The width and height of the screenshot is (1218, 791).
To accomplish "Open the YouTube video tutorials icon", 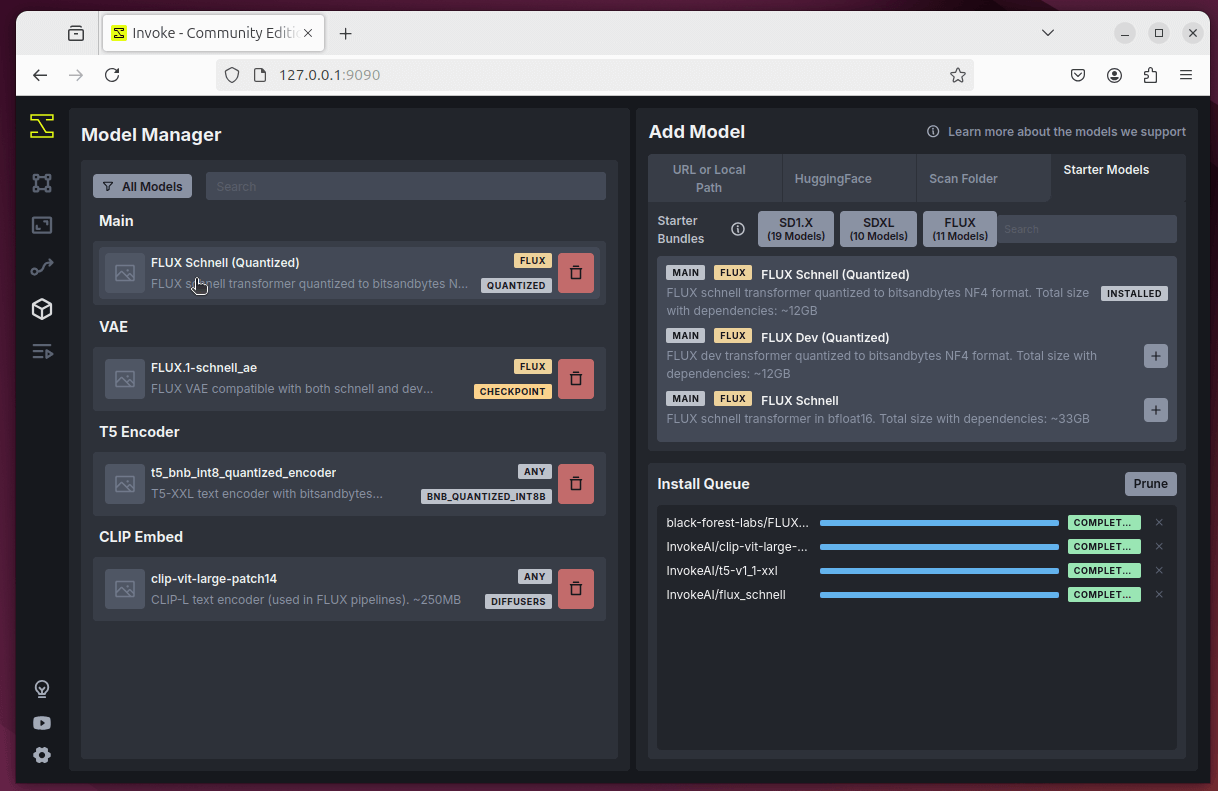I will (x=42, y=722).
